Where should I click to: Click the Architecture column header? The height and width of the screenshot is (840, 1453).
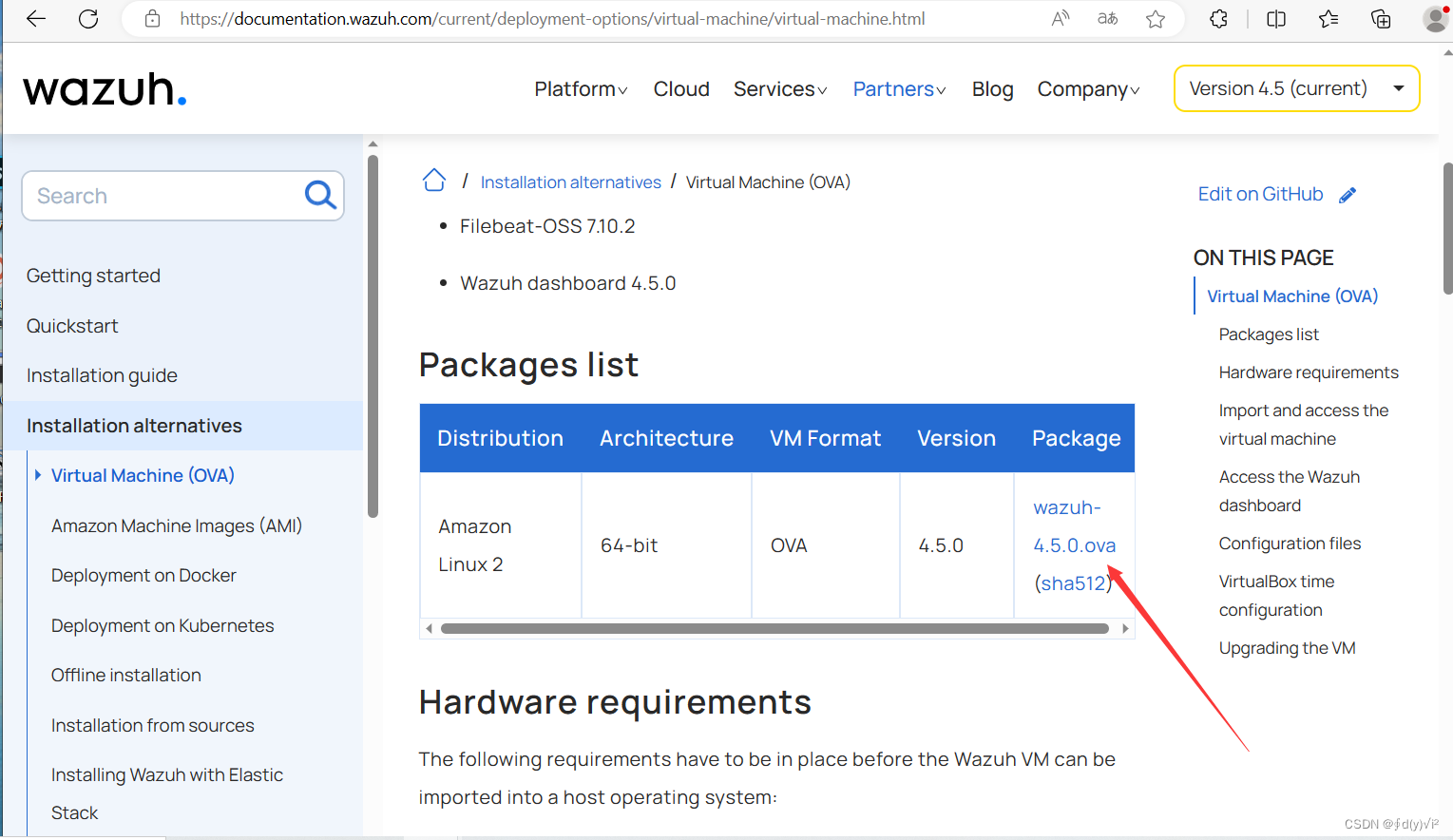point(666,438)
